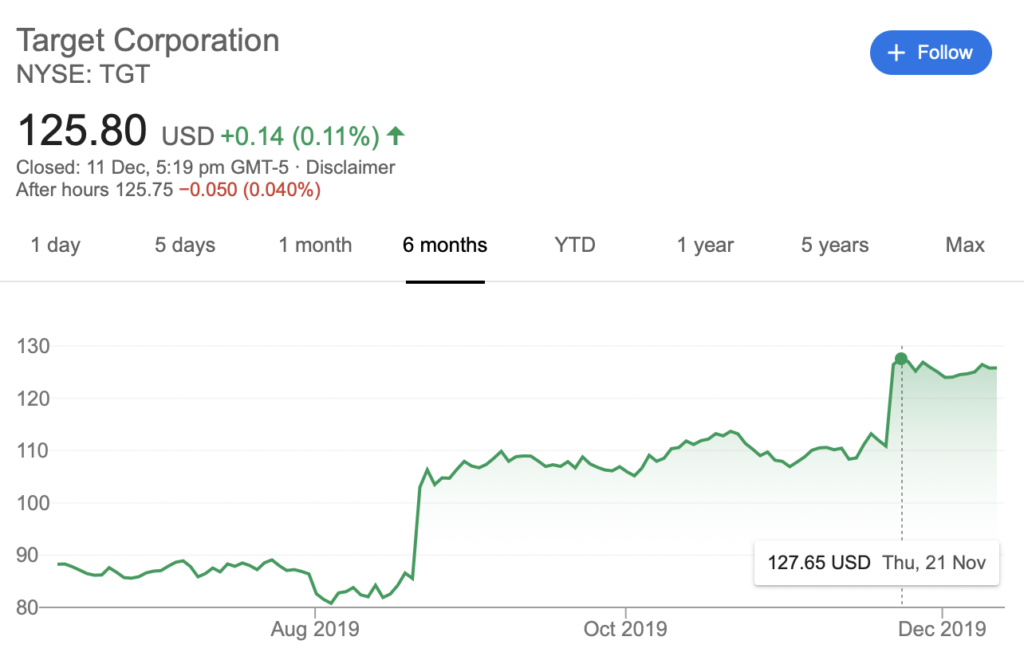
Task: Click the Aug 2019 axis label
Action: [315, 629]
